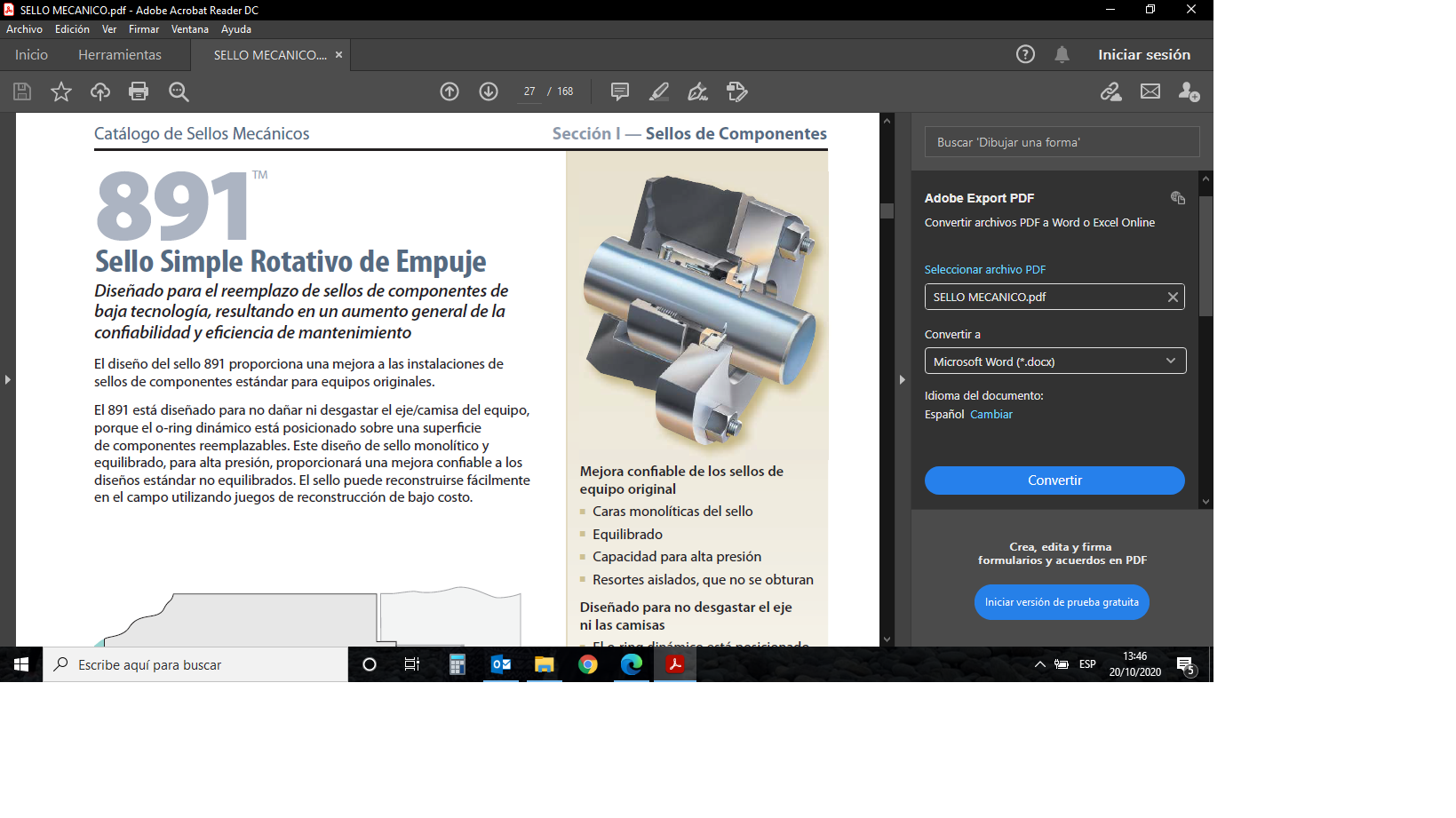Open the Ventana menu
This screenshot has height=818, width=1456.
point(190,29)
